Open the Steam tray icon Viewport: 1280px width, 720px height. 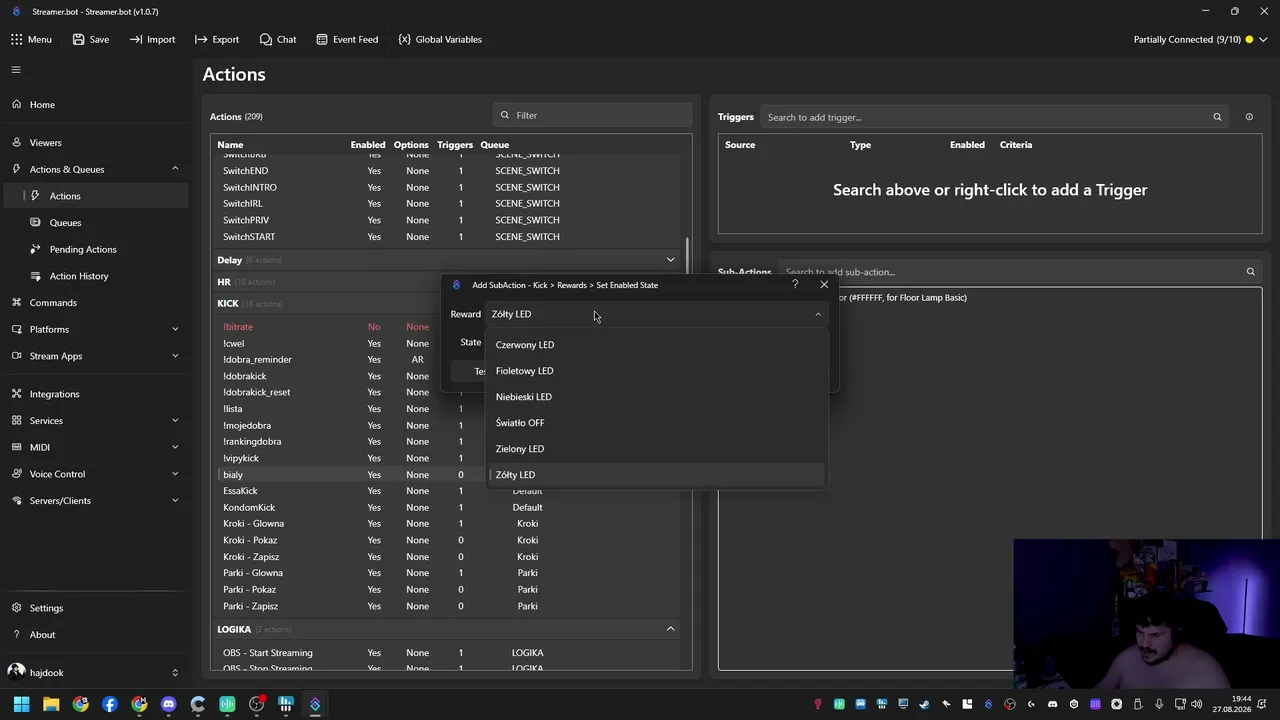coord(924,704)
